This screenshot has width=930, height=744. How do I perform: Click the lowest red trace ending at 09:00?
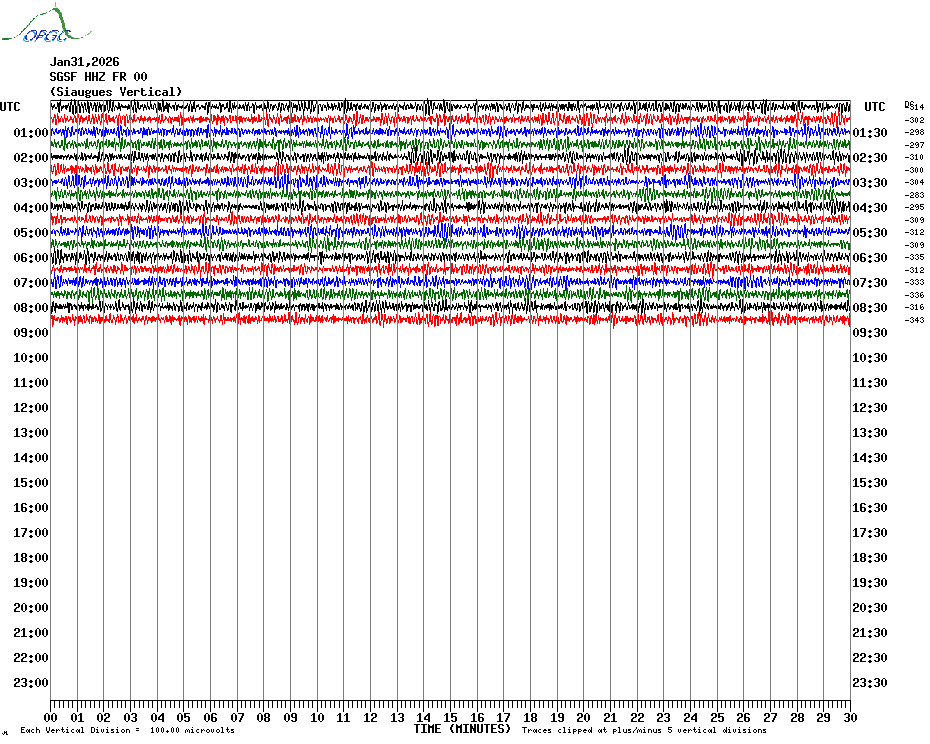pyautogui.click(x=450, y=320)
